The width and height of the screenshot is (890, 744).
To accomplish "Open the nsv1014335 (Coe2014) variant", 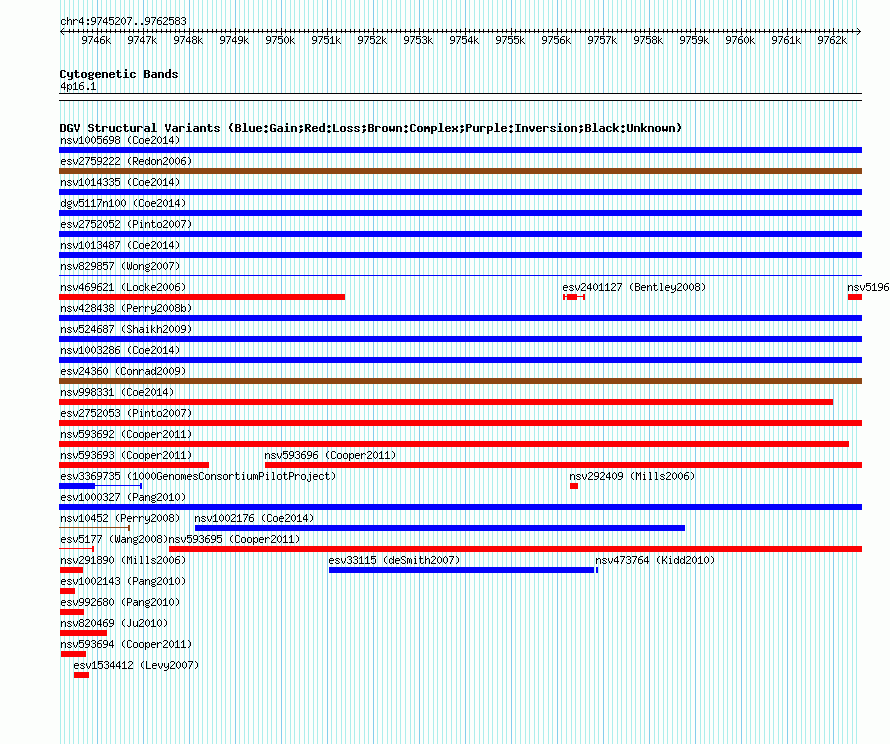I will pos(120,182).
